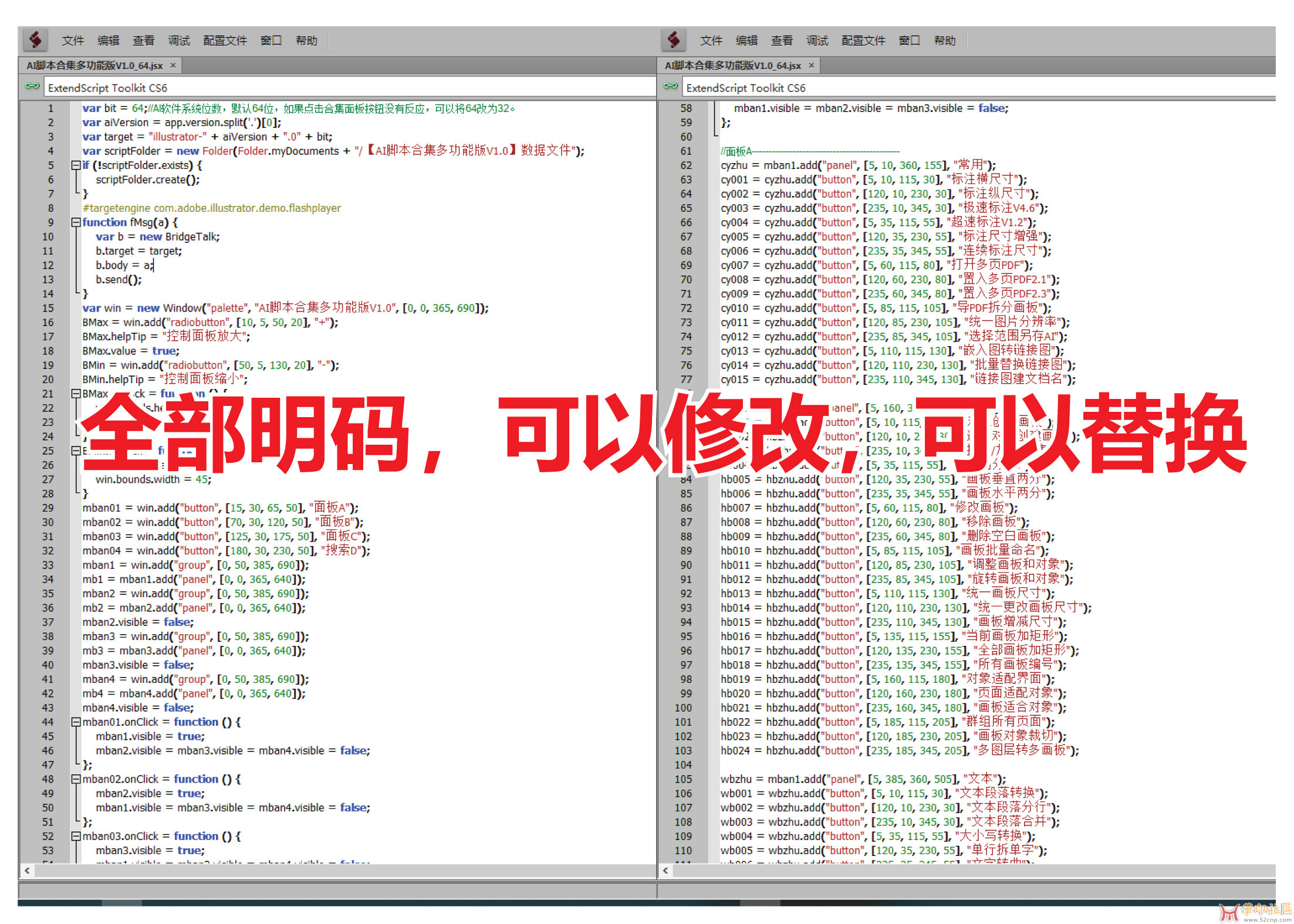Open 编辑 menu in right window
This screenshot has height=924, width=1294.
click(746, 40)
